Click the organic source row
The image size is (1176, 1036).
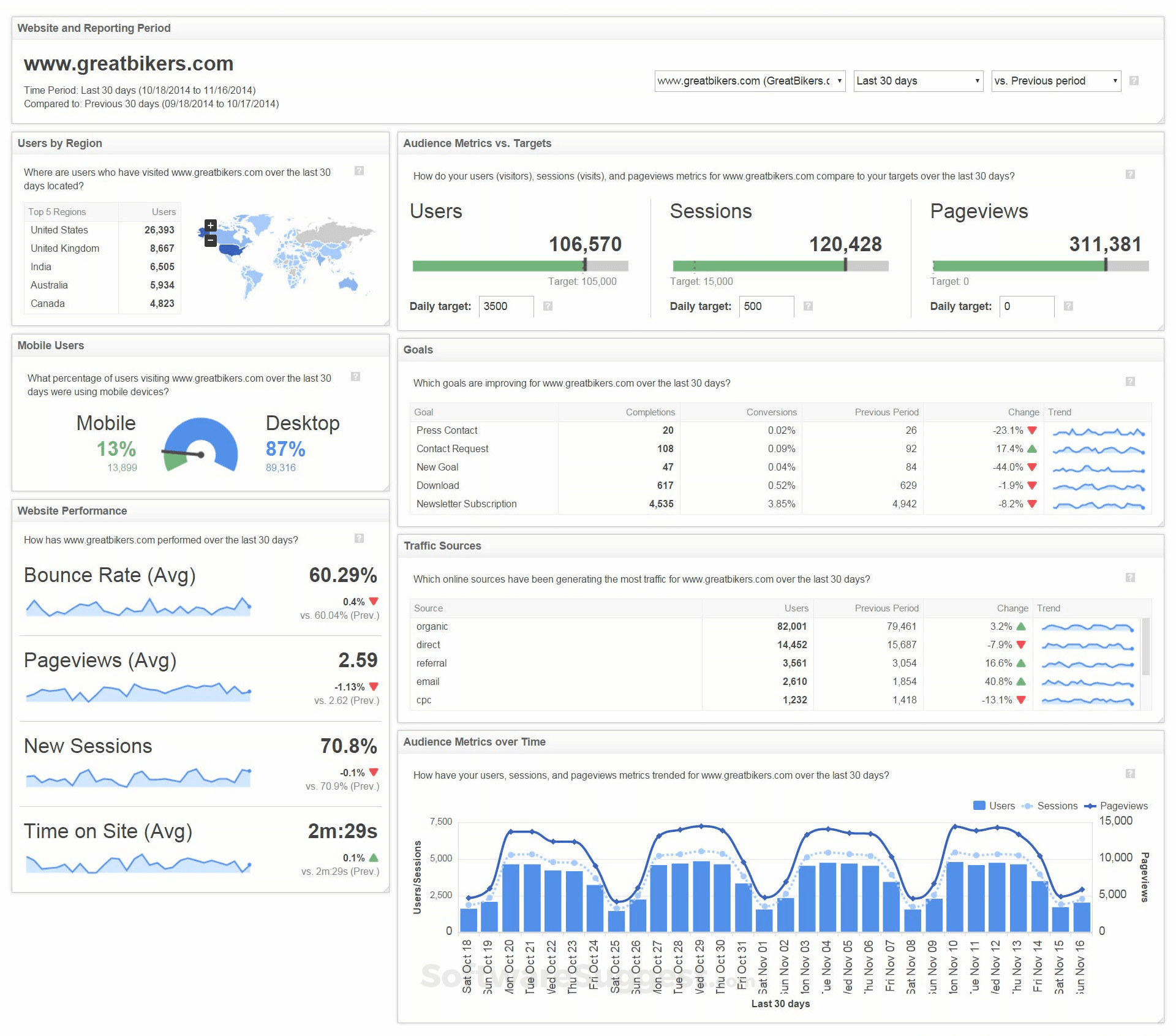(432, 627)
